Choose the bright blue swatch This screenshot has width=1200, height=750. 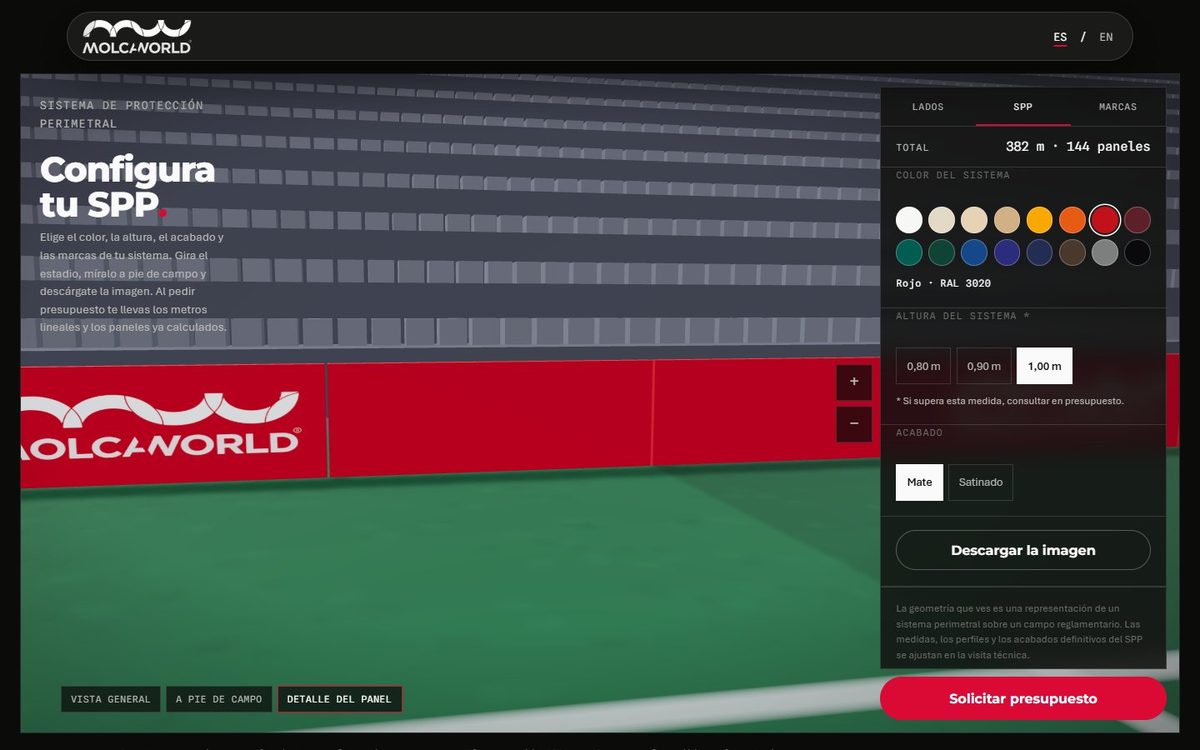click(x=974, y=252)
